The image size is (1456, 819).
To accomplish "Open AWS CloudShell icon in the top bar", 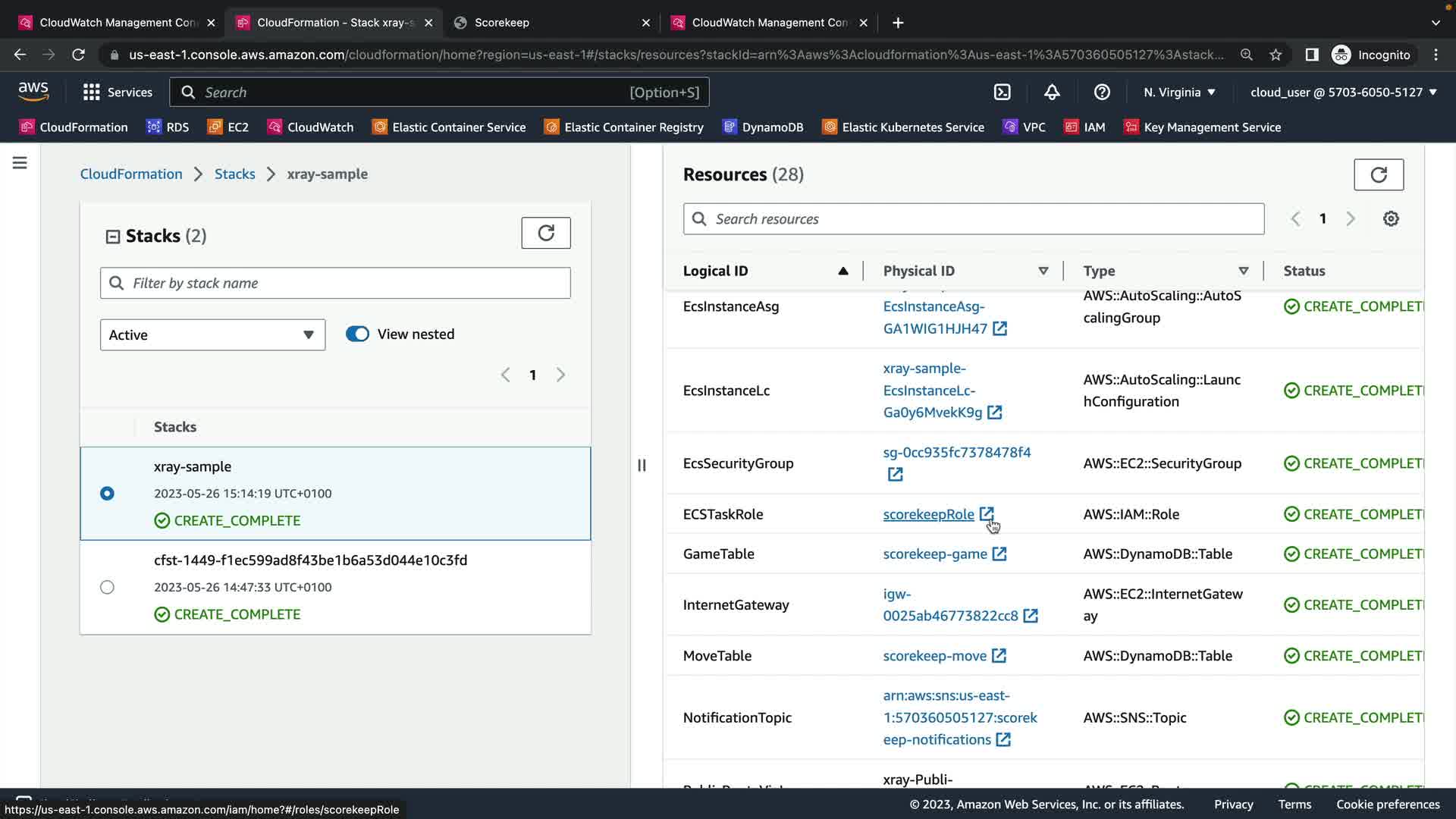I will point(1002,93).
